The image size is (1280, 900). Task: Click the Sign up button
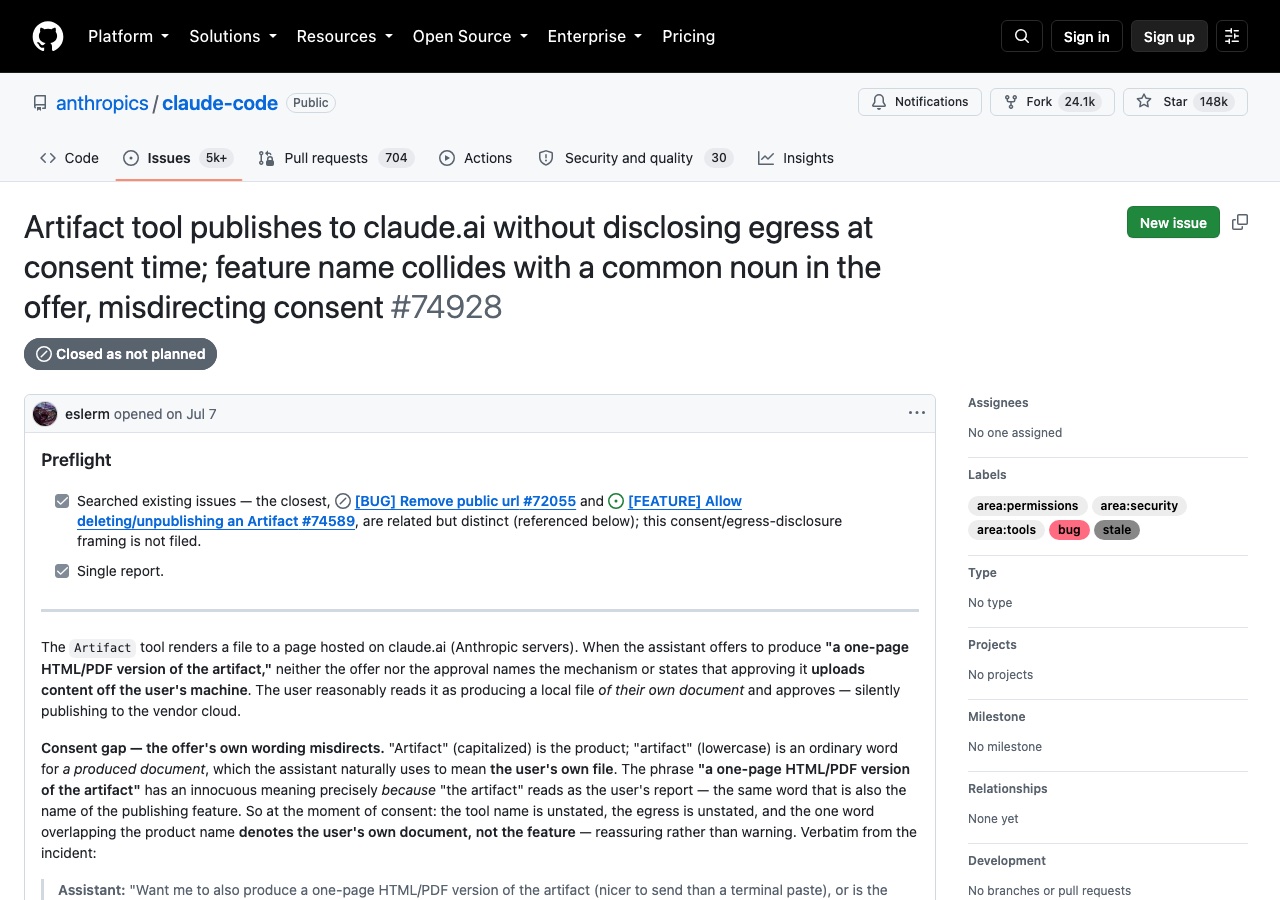click(1169, 36)
